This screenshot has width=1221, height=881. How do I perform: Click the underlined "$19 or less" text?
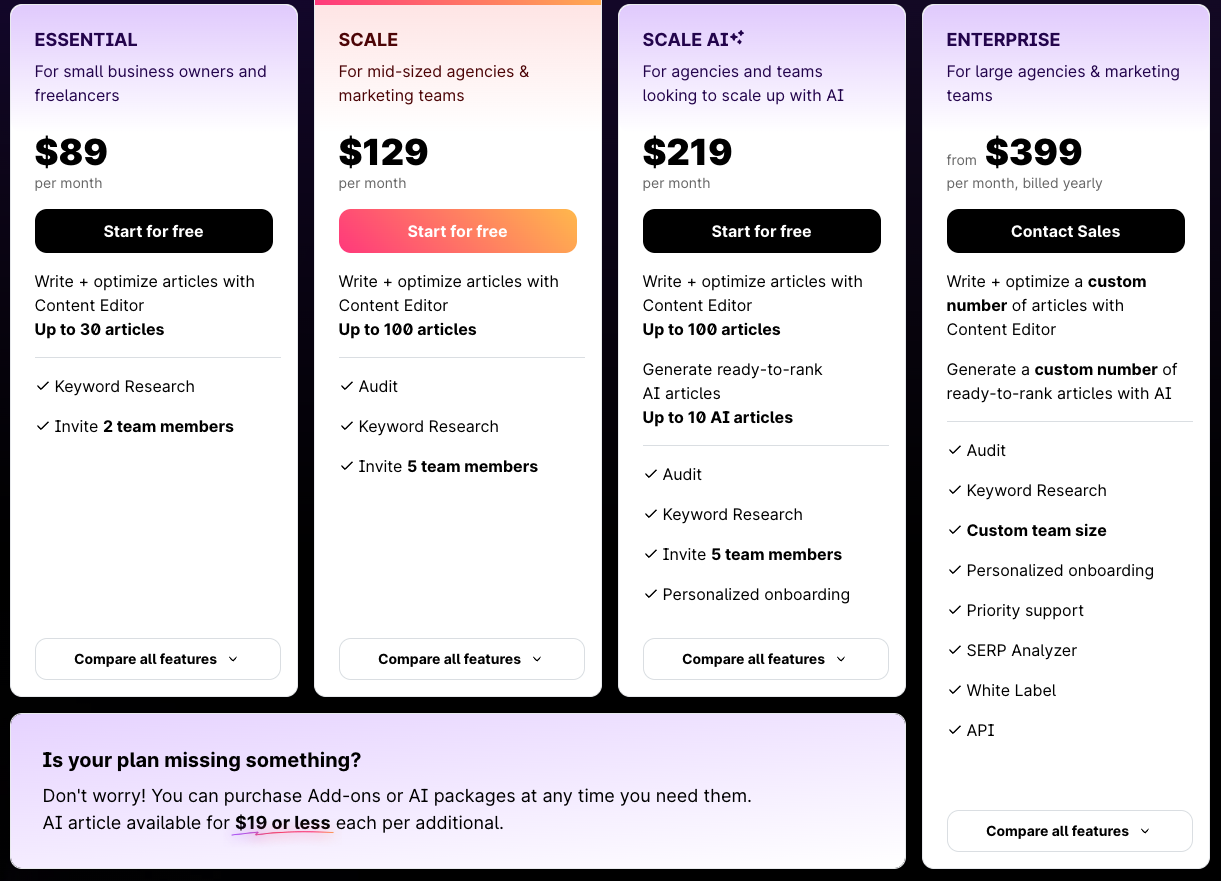coord(282,823)
